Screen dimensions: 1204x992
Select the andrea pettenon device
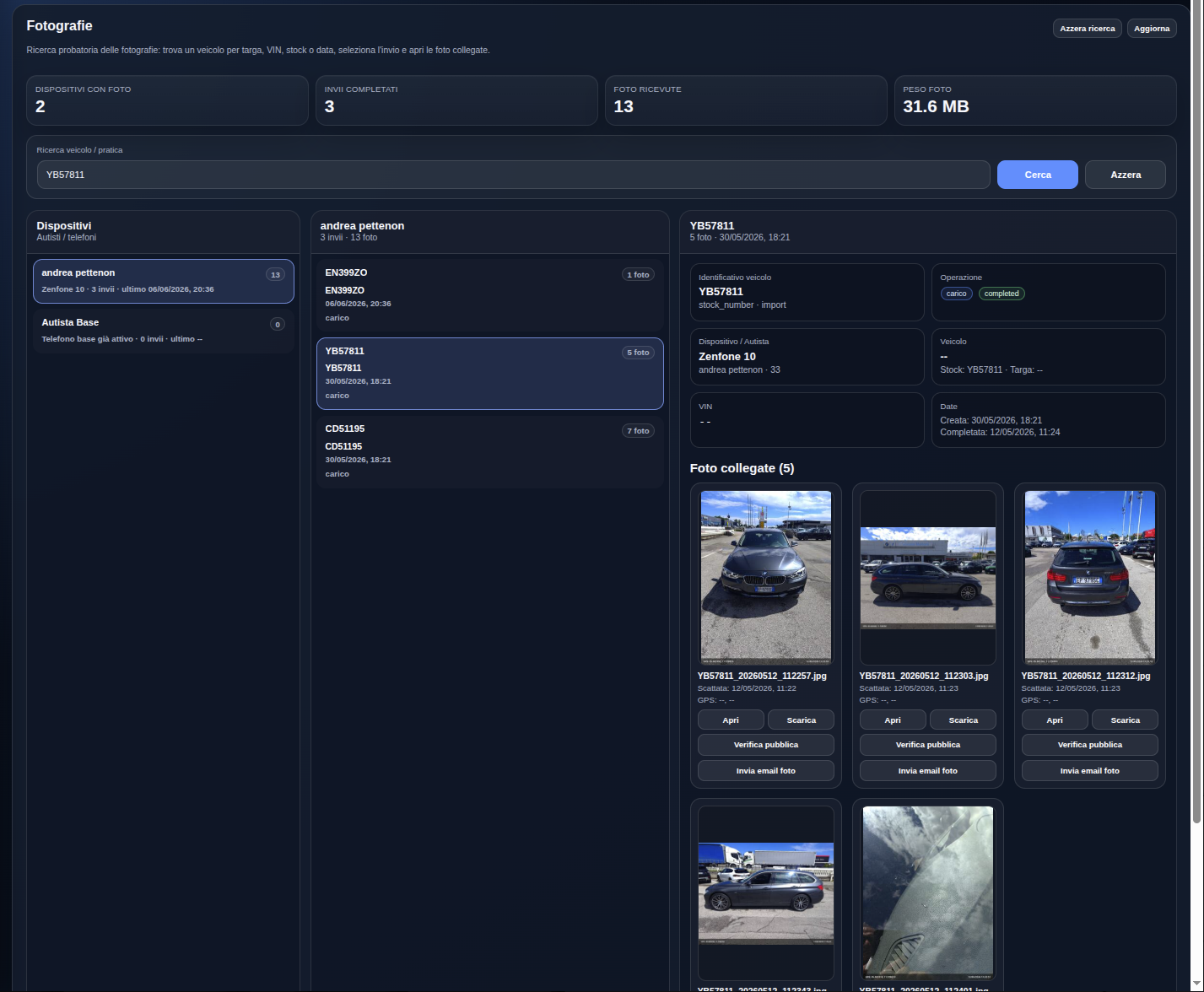coord(164,281)
